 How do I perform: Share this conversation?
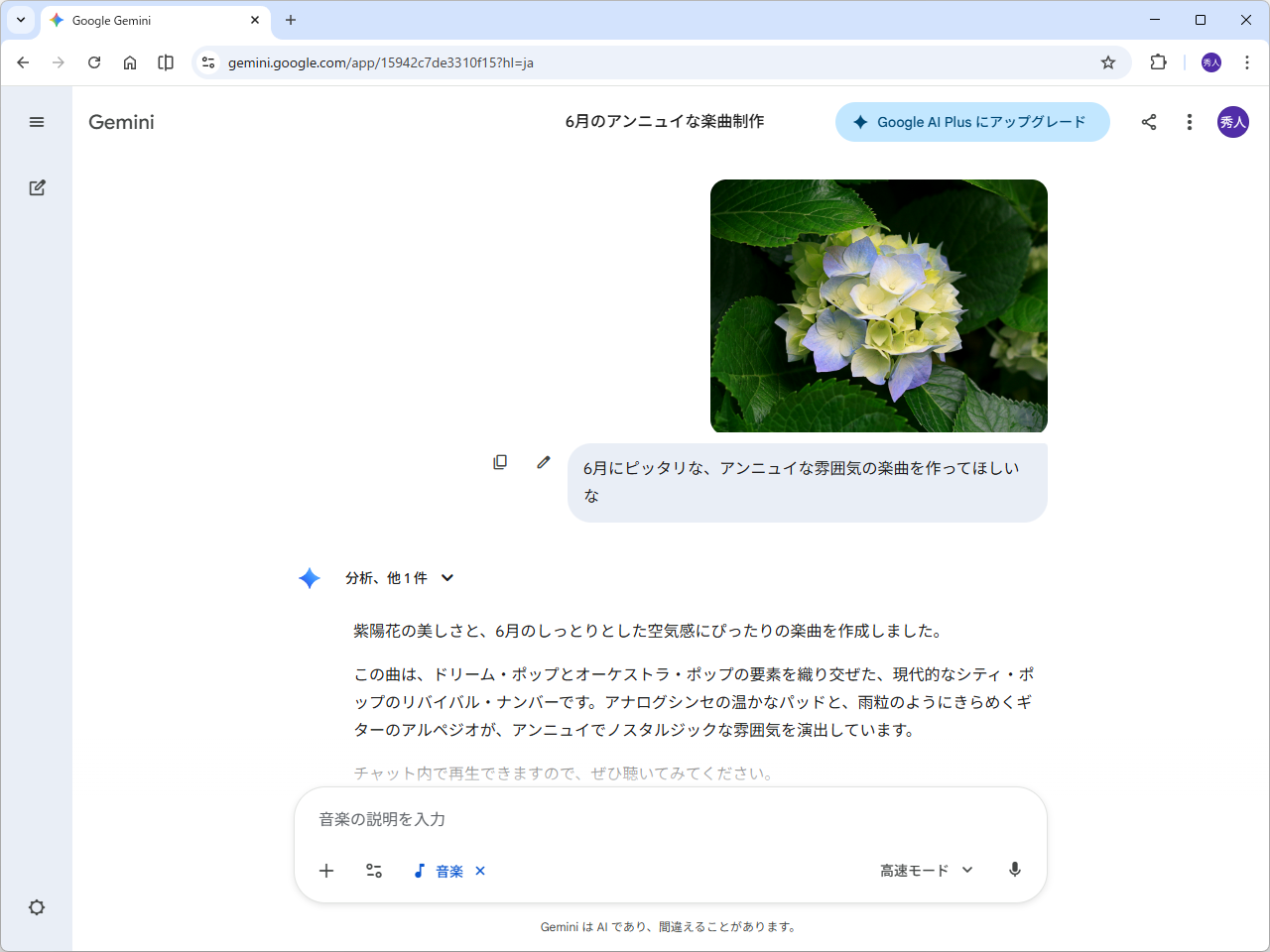tap(1149, 121)
